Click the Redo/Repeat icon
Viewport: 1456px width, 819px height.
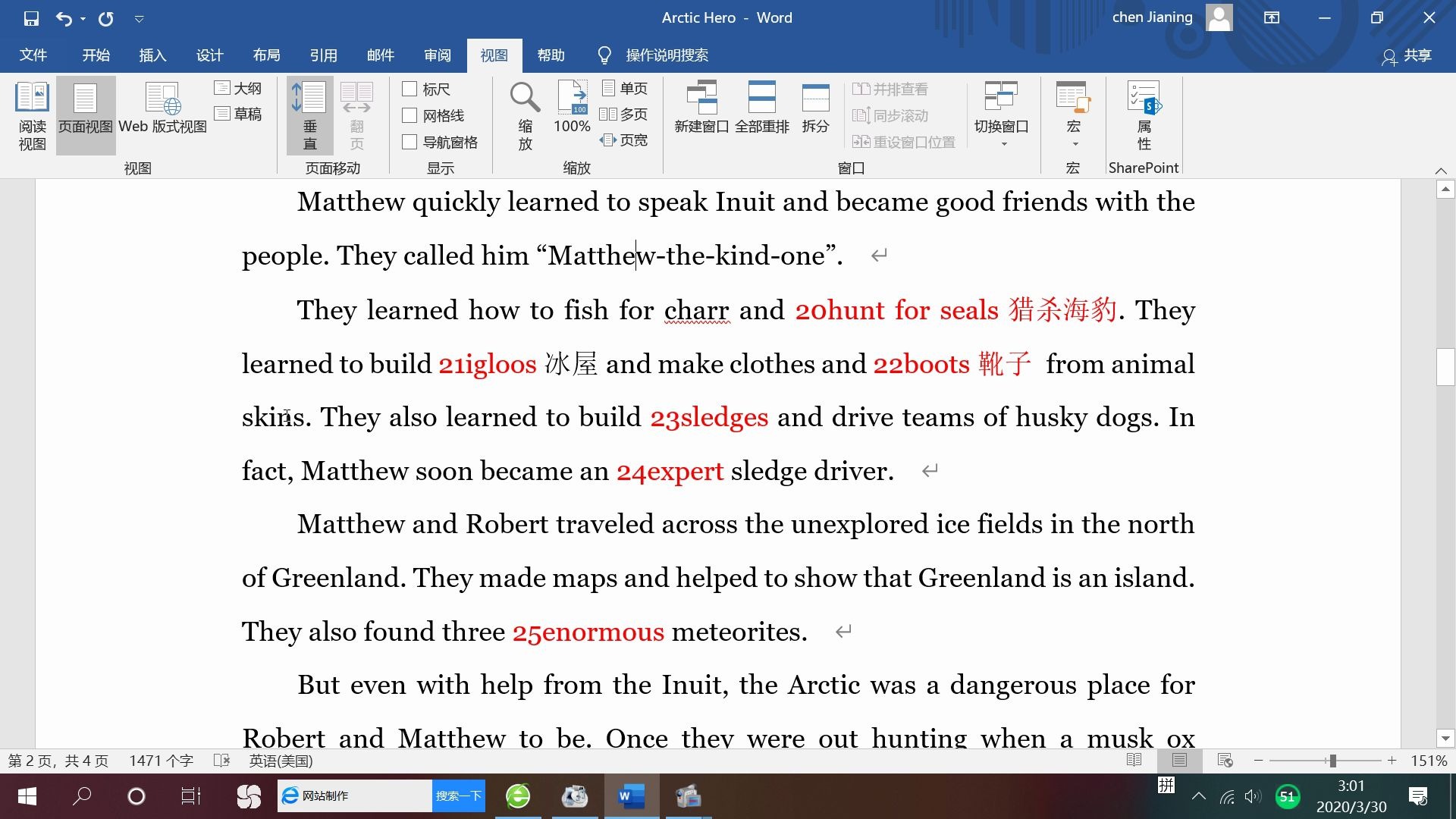106,18
